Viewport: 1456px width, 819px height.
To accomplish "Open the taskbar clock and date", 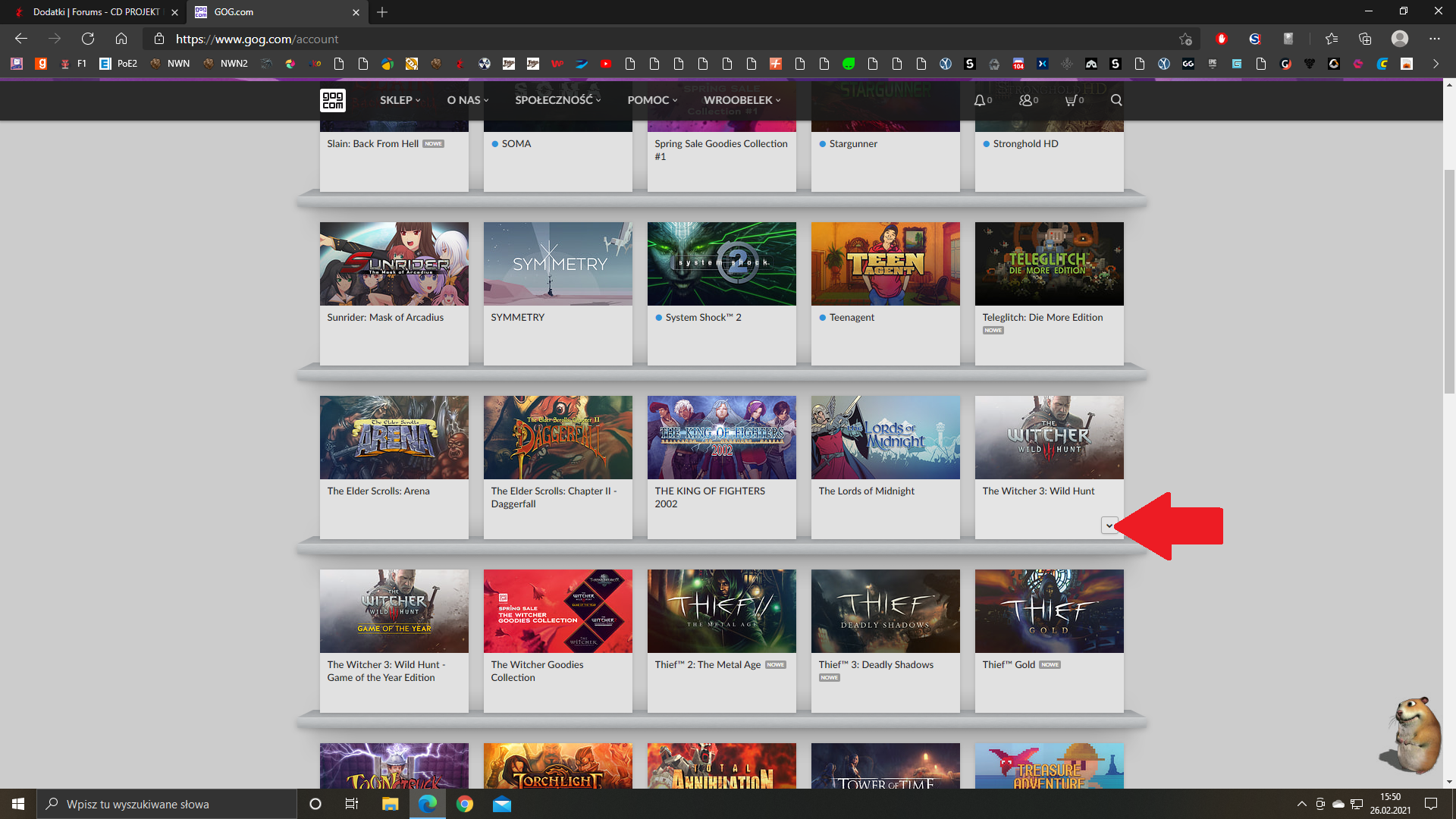I will click(x=1390, y=804).
